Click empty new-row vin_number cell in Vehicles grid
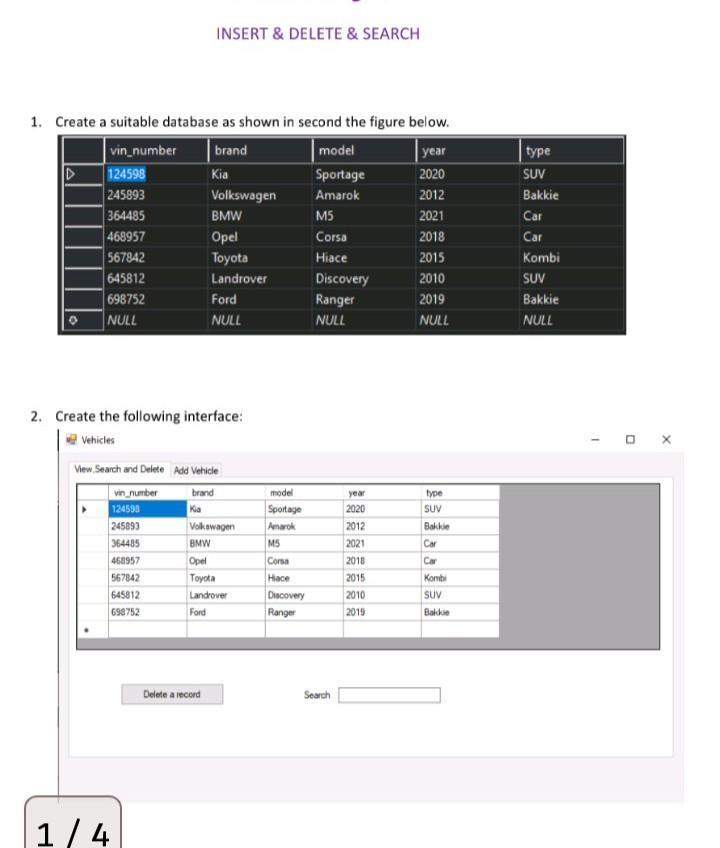This screenshot has height=848, width=720. 147,630
